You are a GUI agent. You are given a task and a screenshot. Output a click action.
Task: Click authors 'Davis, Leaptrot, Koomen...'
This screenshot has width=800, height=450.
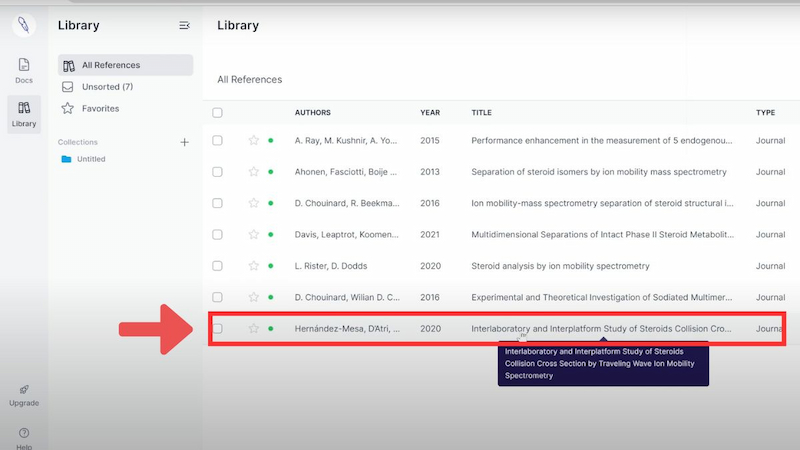click(x=346, y=235)
